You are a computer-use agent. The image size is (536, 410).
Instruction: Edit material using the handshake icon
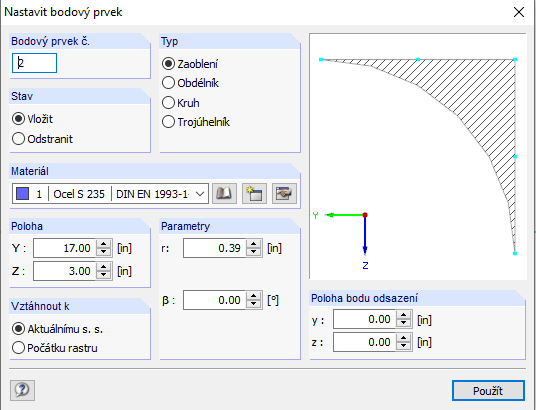(284, 194)
